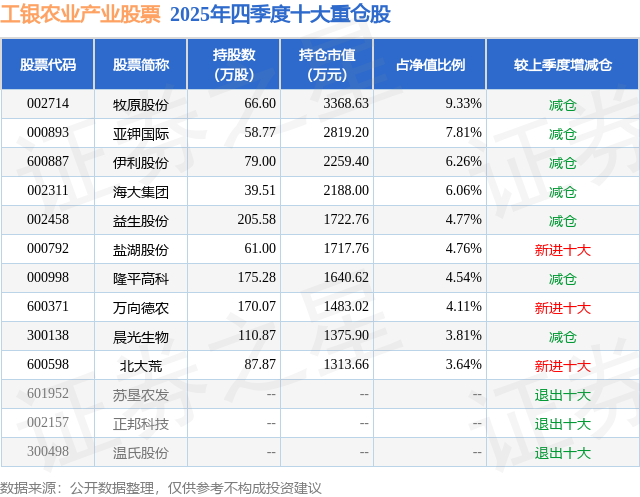Screen dimensions: 640x497
Task: Click net value ratio 9.33%
Action: tap(463, 104)
